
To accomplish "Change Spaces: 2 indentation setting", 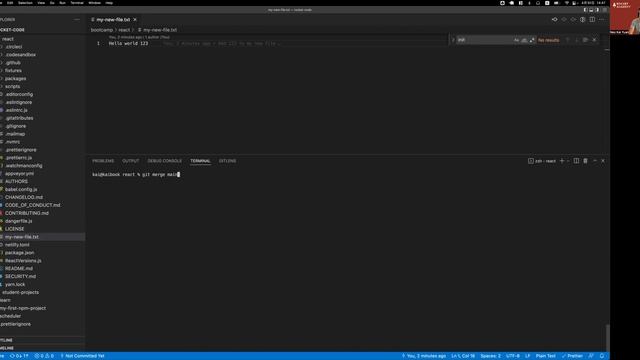I will 491,356.
